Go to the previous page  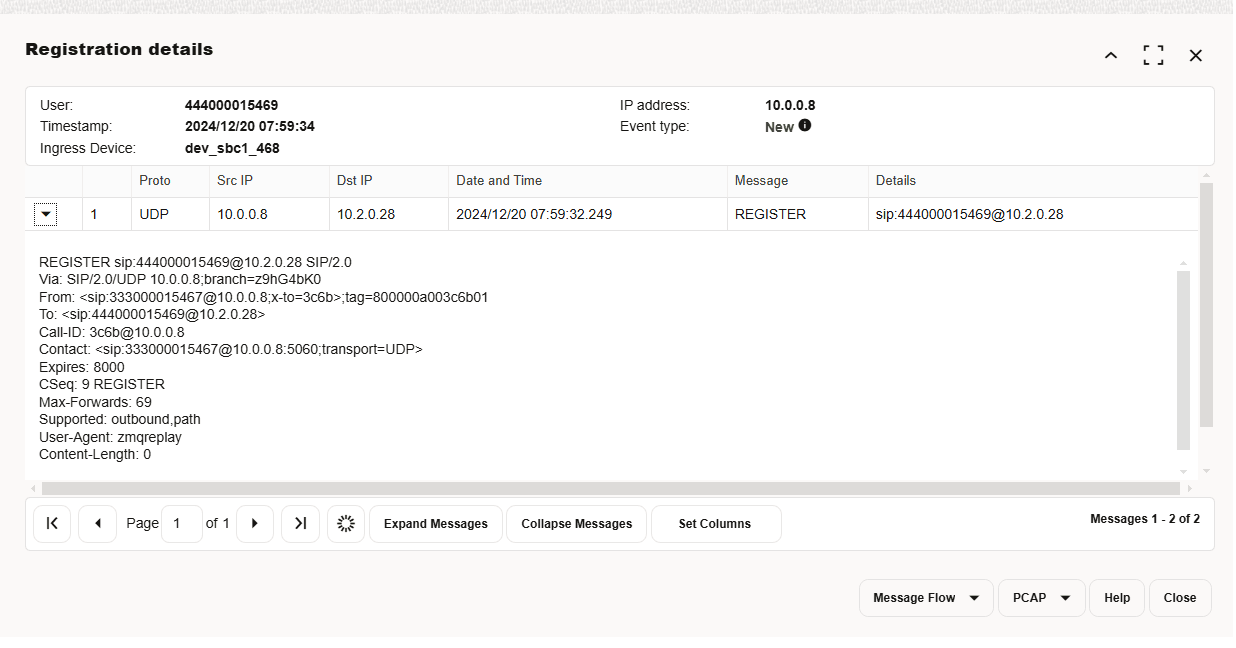click(x=97, y=523)
